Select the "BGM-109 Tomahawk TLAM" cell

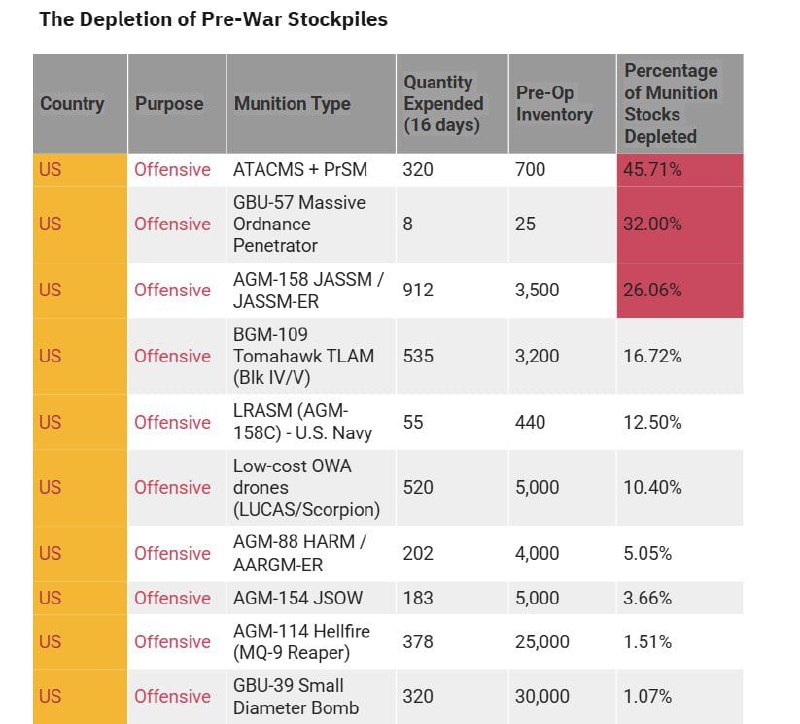(292, 356)
